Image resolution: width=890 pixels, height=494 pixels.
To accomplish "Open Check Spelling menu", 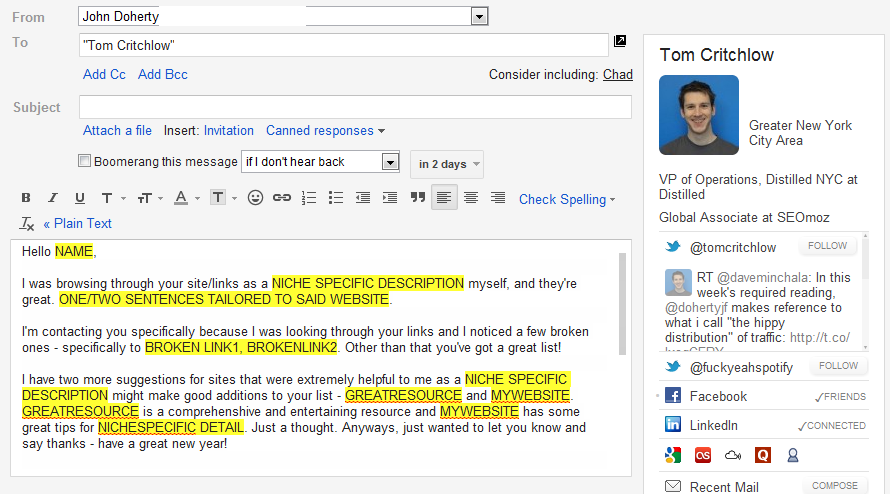I will pyautogui.click(x=567, y=199).
